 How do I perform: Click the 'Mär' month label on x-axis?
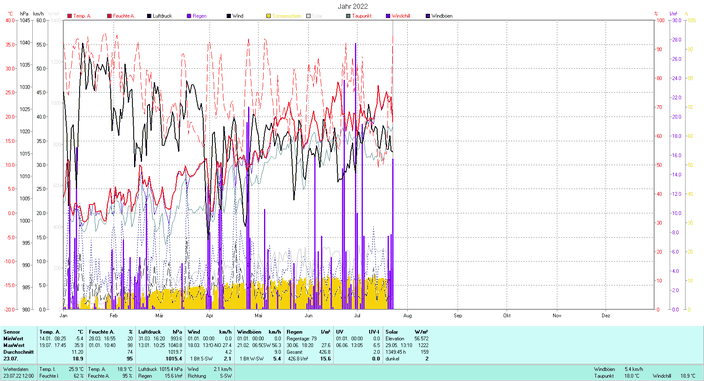pyautogui.click(x=159, y=315)
